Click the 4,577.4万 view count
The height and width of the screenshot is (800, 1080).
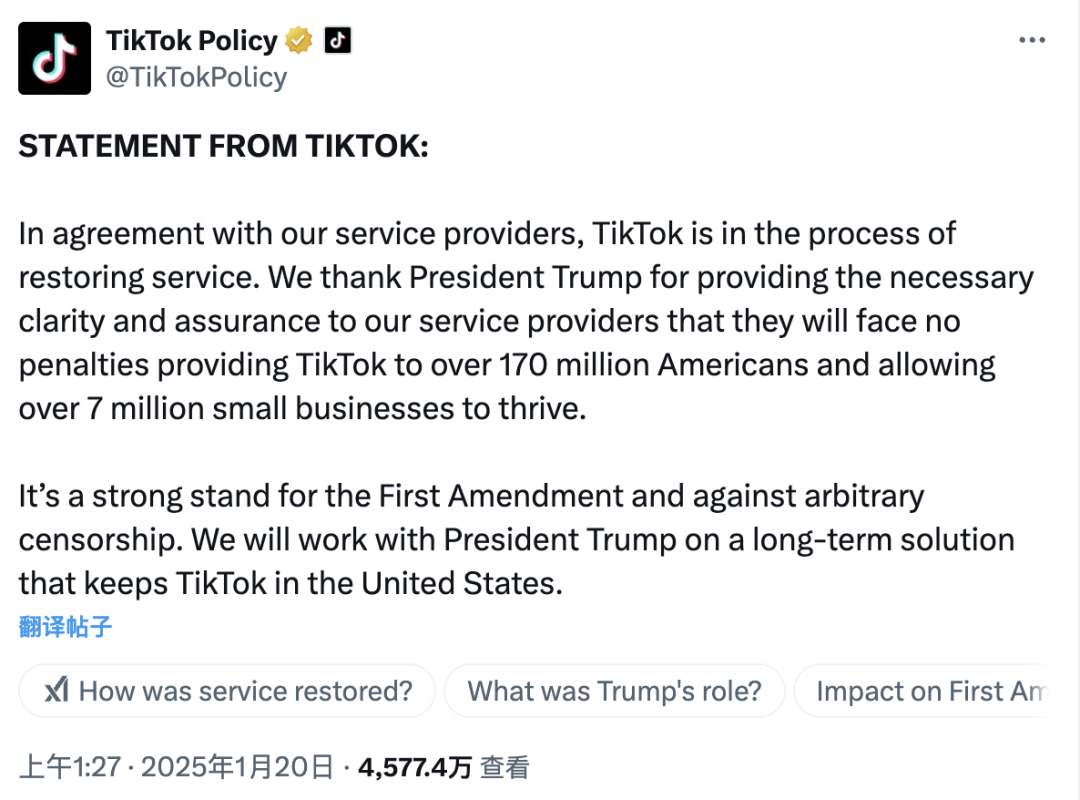coord(415,767)
